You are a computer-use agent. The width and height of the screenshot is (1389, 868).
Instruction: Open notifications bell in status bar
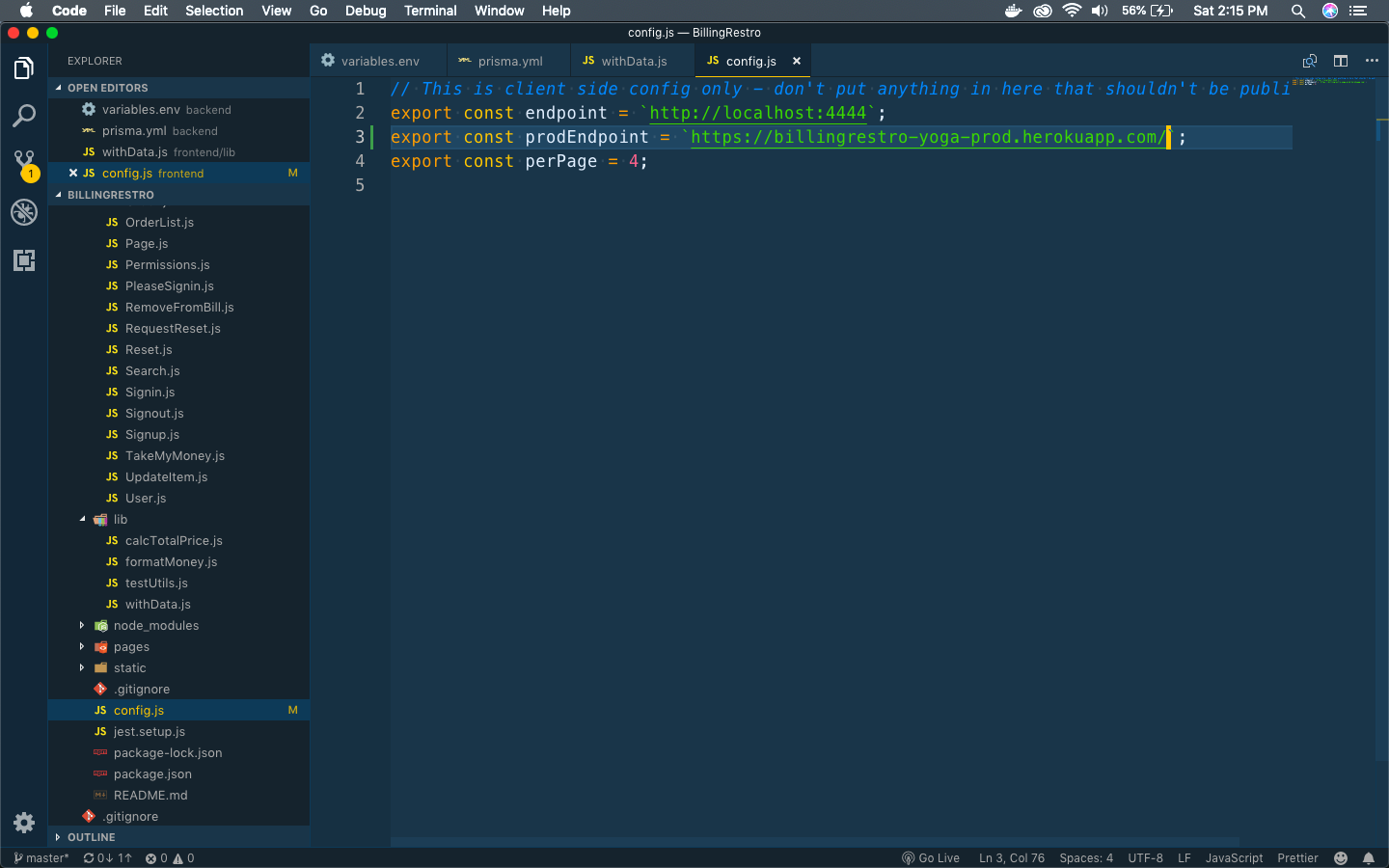(x=1369, y=858)
